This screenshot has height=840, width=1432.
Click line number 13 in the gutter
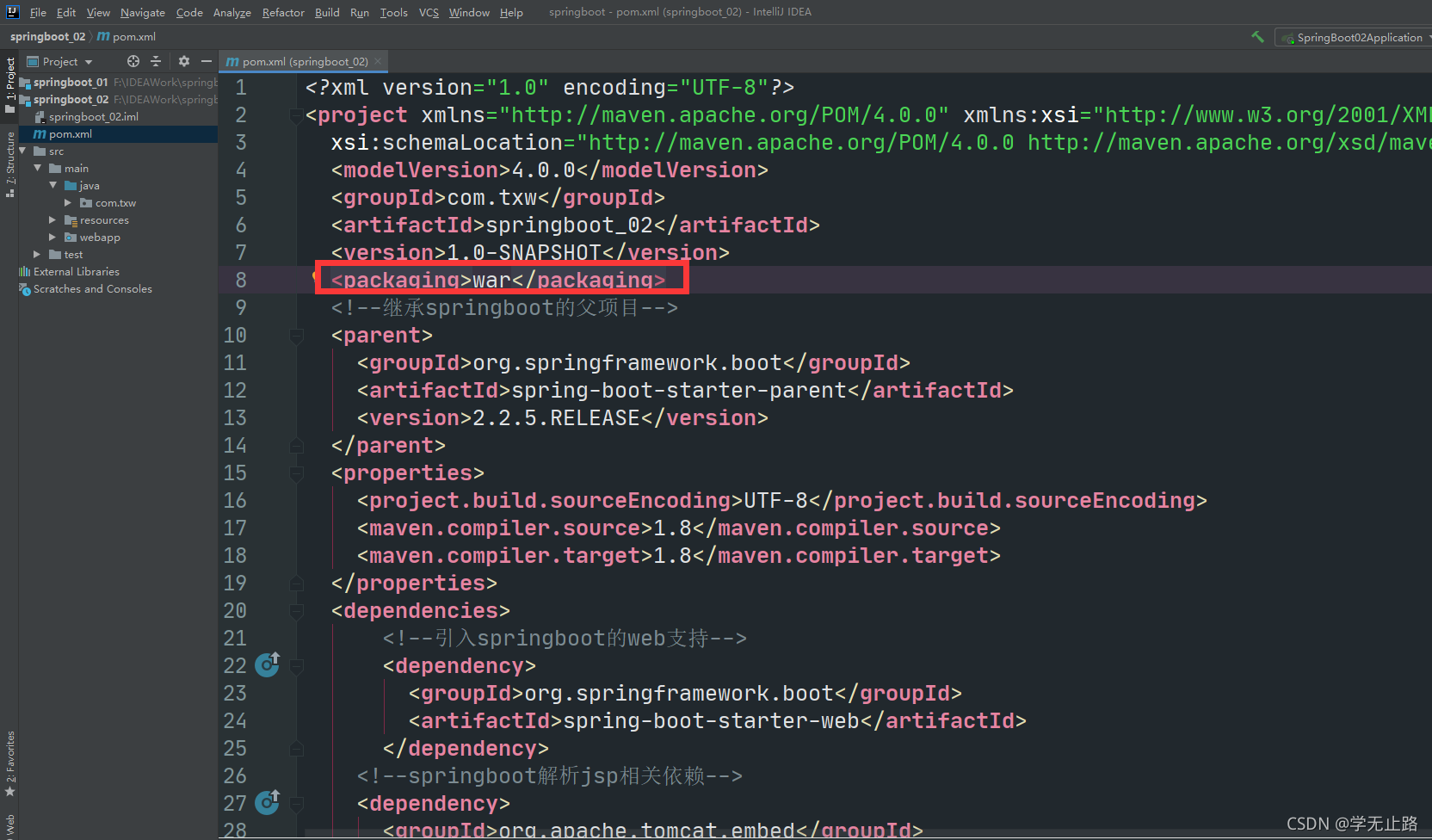pyautogui.click(x=235, y=417)
